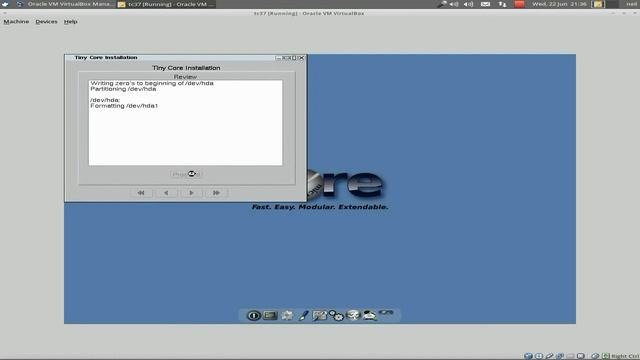Click the shared folders status icon
Viewport: 640px width, 360px height.
(570, 356)
